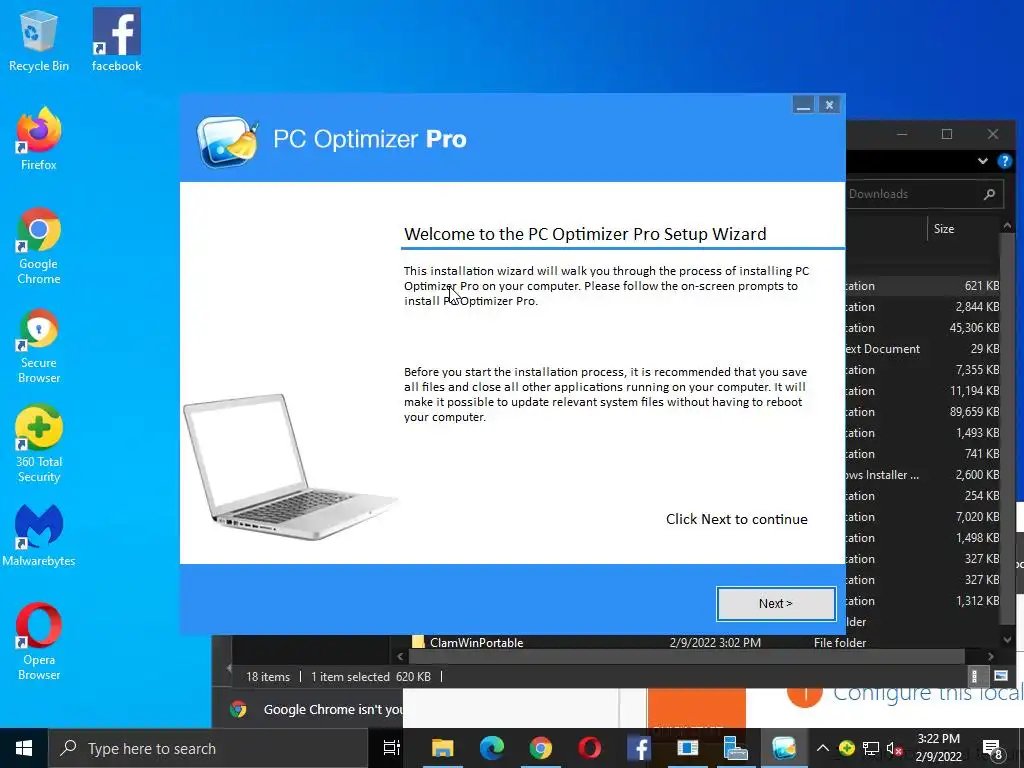Click the Chrome icon in the notification bar
The image size is (1024, 768).
tap(238, 709)
